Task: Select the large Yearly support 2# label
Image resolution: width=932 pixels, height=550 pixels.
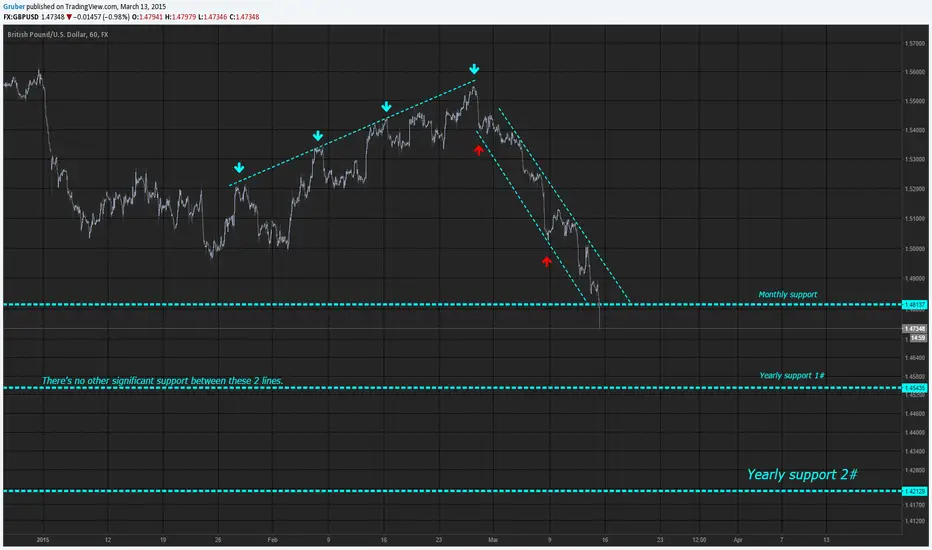Action: tap(802, 474)
